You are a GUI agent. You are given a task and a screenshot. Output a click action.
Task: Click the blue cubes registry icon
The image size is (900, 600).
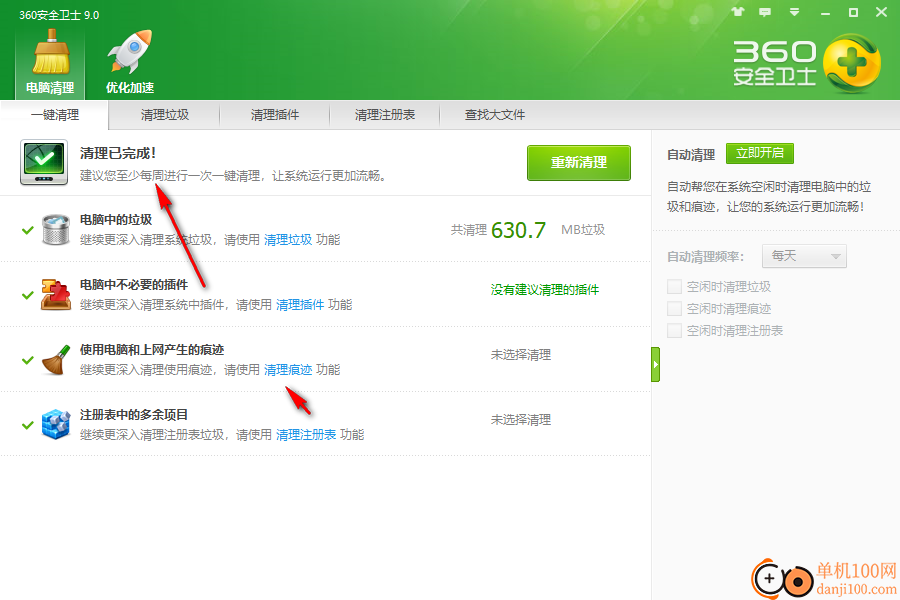coord(56,424)
